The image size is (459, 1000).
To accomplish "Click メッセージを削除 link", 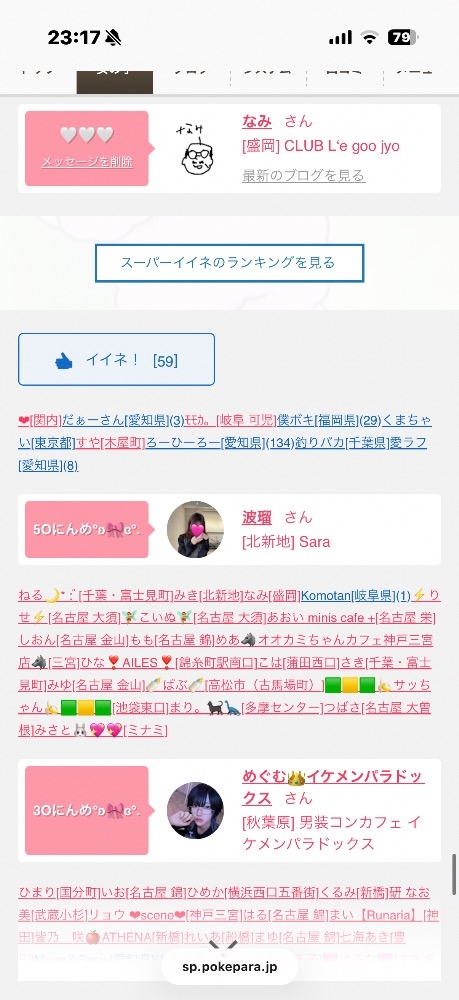I will (x=87, y=162).
